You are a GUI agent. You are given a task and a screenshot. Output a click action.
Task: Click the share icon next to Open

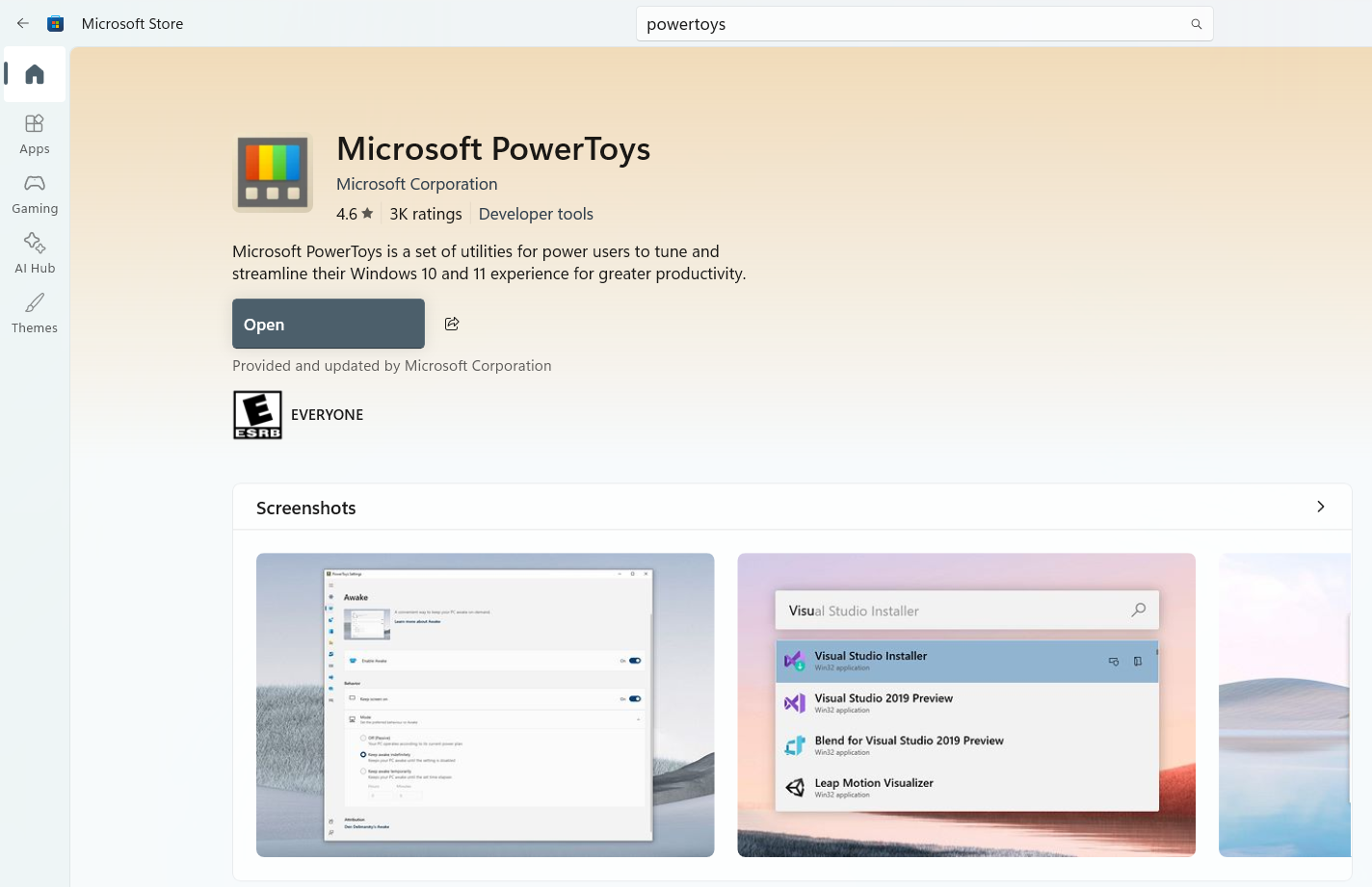point(452,324)
